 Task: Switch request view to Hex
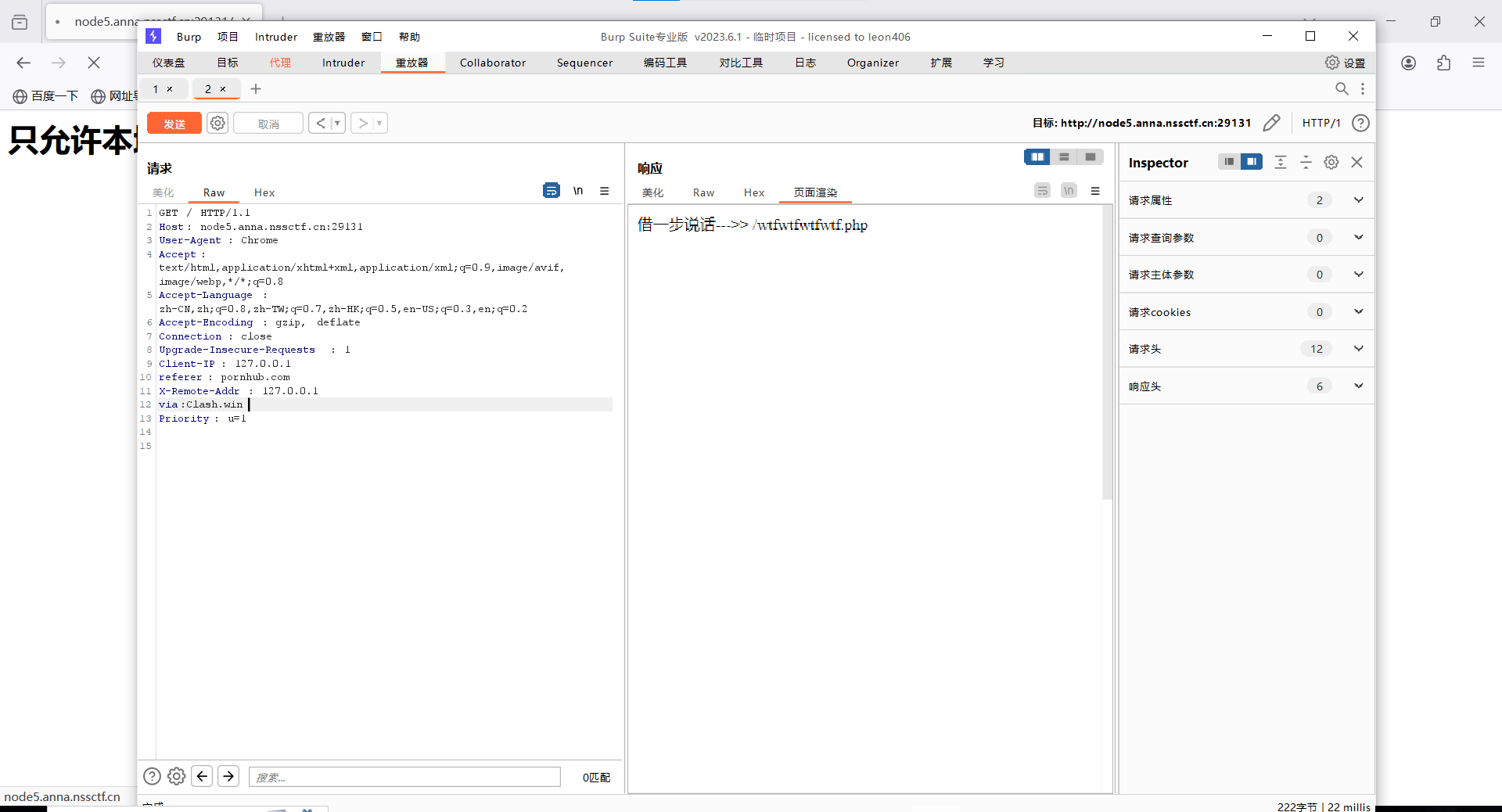click(264, 192)
